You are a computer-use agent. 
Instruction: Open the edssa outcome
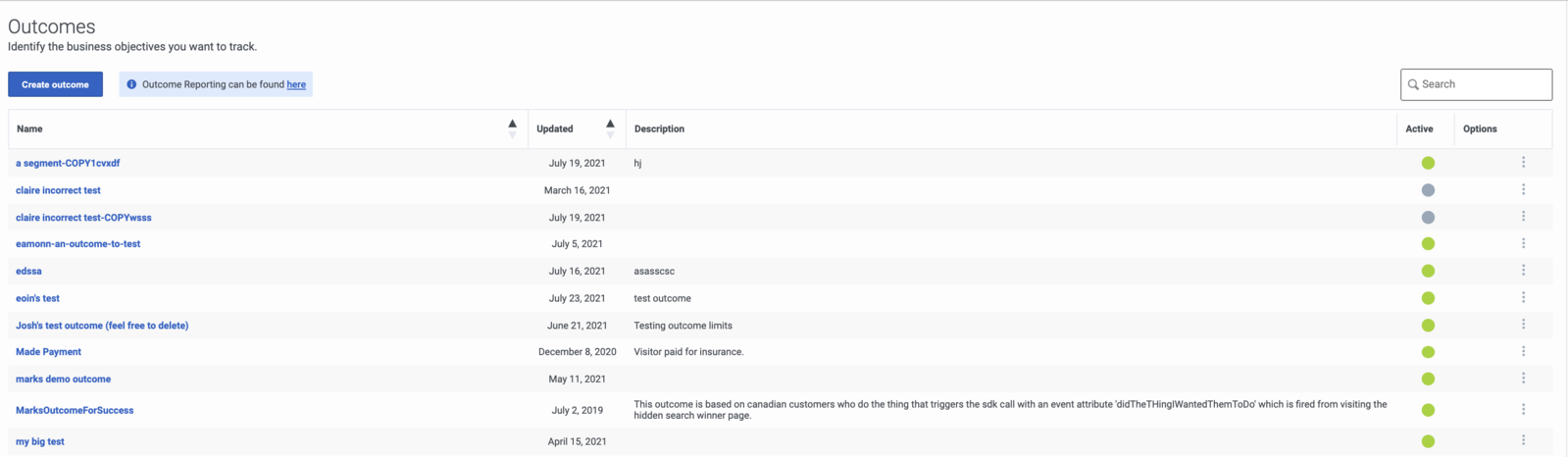point(28,271)
